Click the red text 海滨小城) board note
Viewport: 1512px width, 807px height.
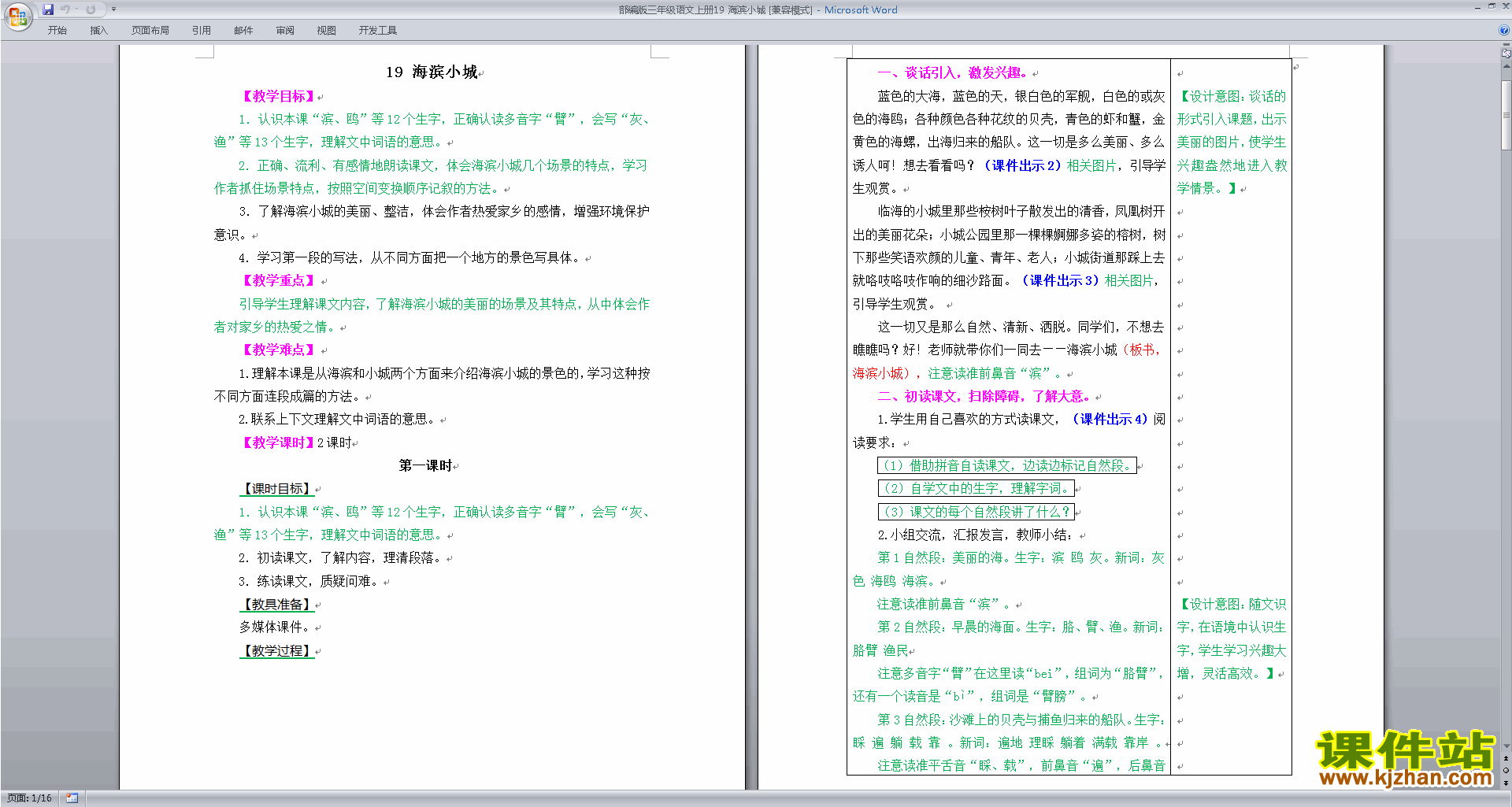coord(882,373)
